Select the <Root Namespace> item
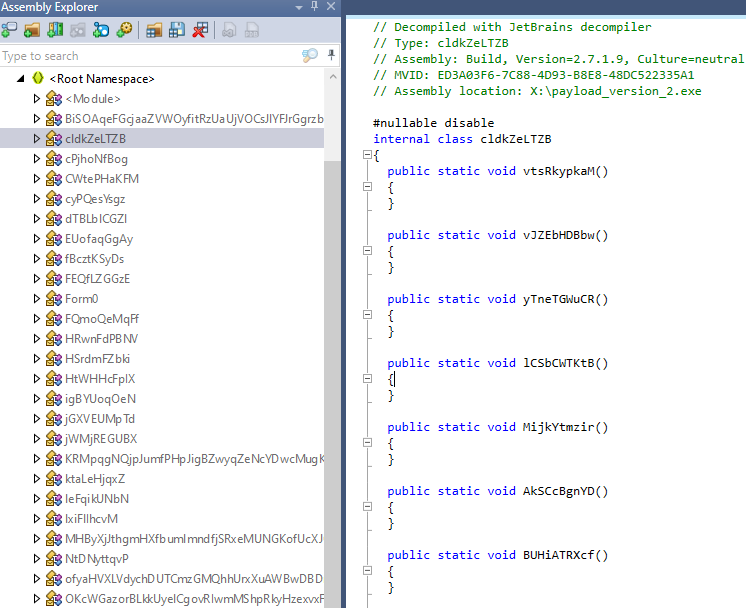746x608 pixels. (x=102, y=78)
